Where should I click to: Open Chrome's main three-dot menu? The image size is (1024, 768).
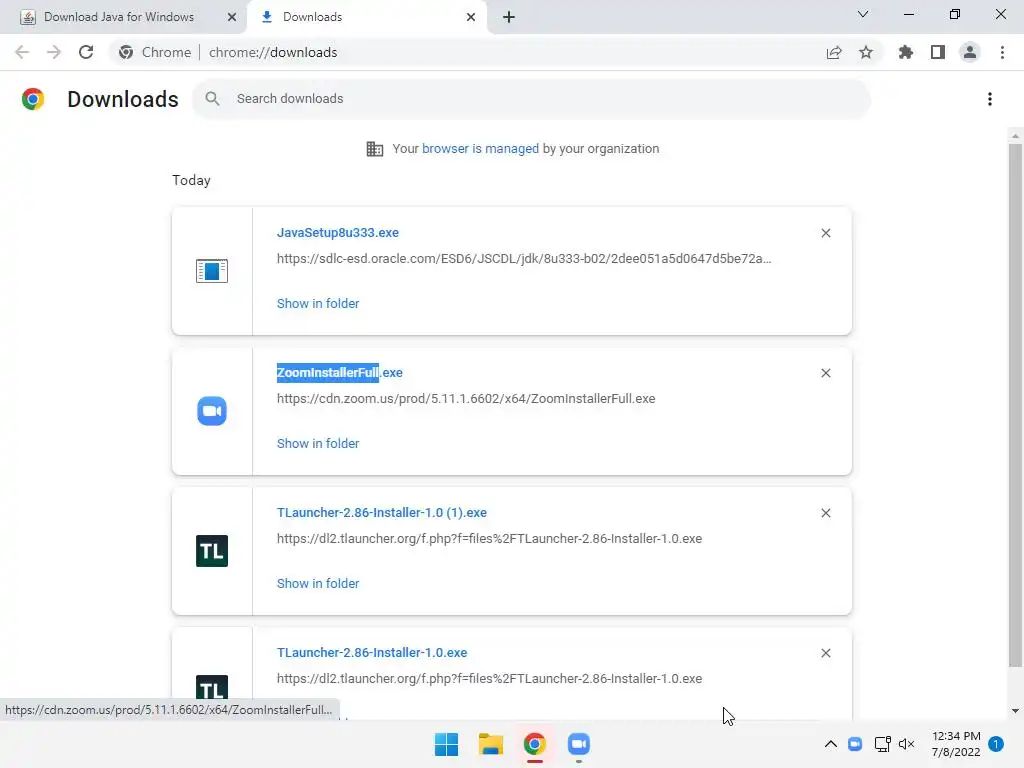[1002, 52]
